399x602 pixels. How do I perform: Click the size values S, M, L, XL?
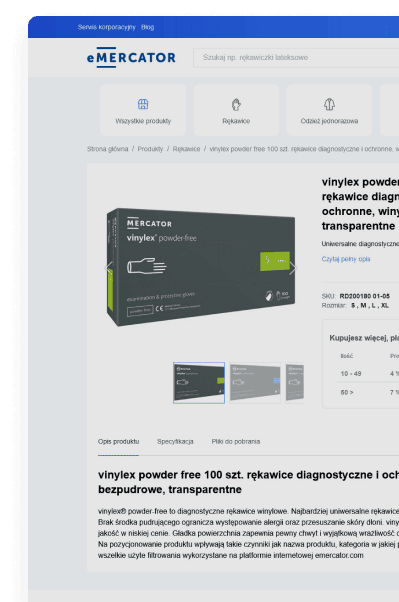(370, 306)
